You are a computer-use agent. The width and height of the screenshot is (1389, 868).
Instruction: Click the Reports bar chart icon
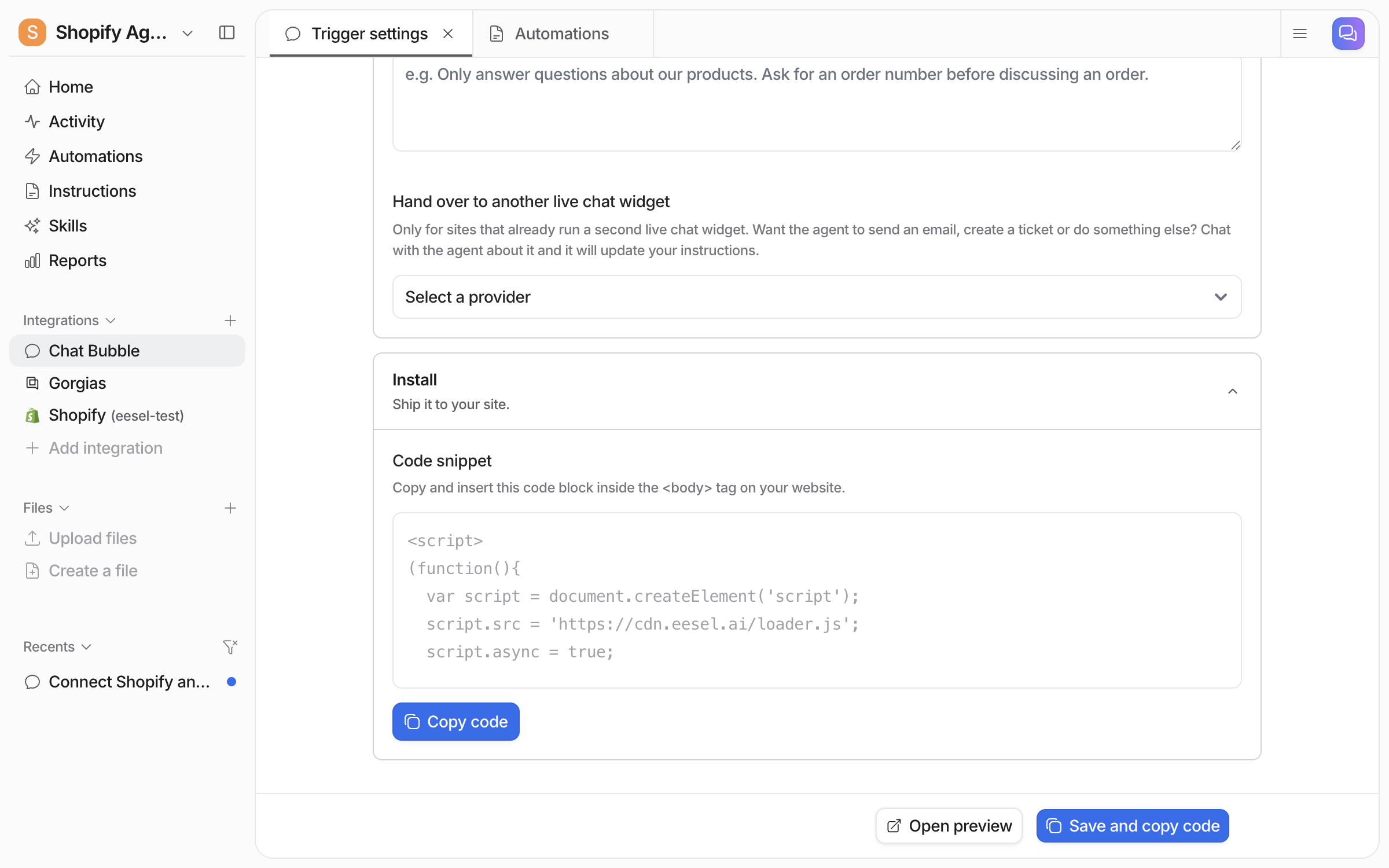pos(32,260)
